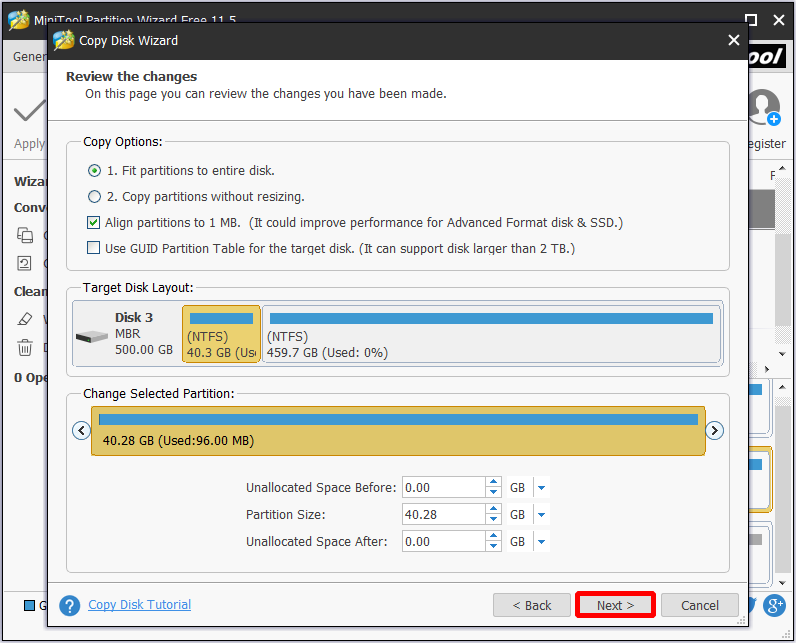Image resolution: width=796 pixels, height=643 pixels.
Task: Enable 'Use GUID Partition Table' checkbox
Action: click(93, 248)
